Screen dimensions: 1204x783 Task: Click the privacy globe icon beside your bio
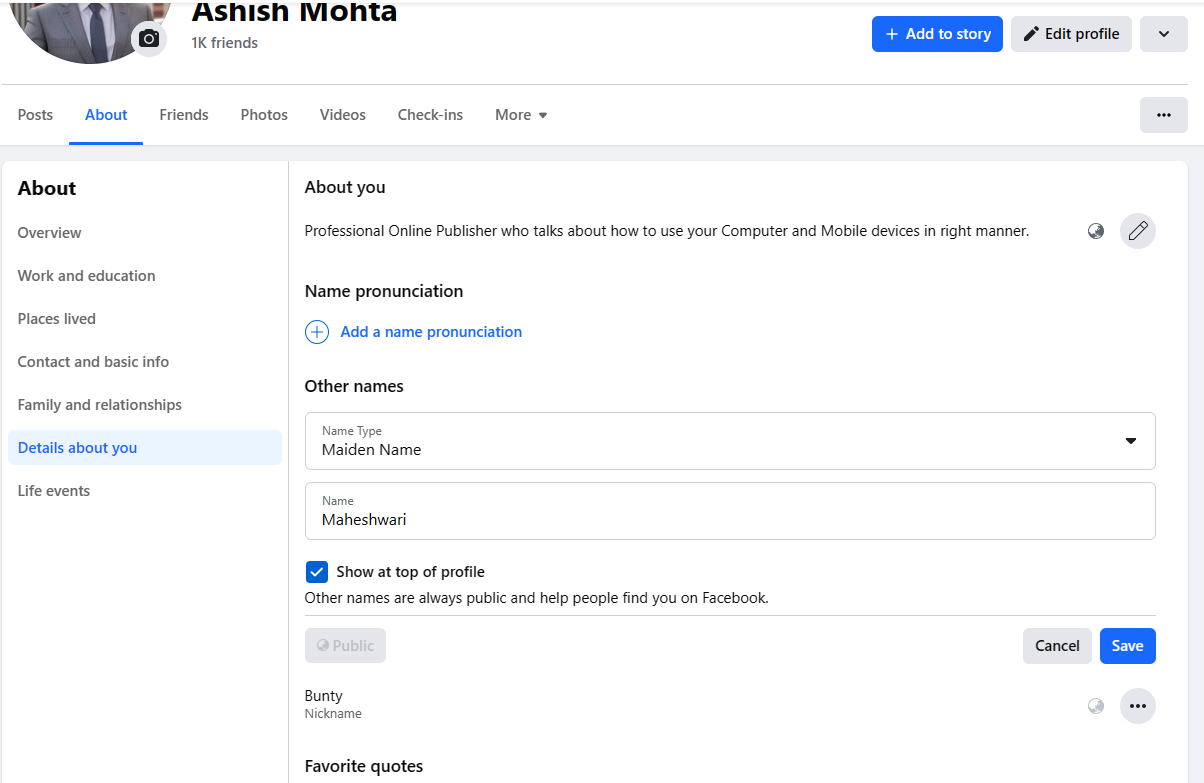coord(1095,231)
